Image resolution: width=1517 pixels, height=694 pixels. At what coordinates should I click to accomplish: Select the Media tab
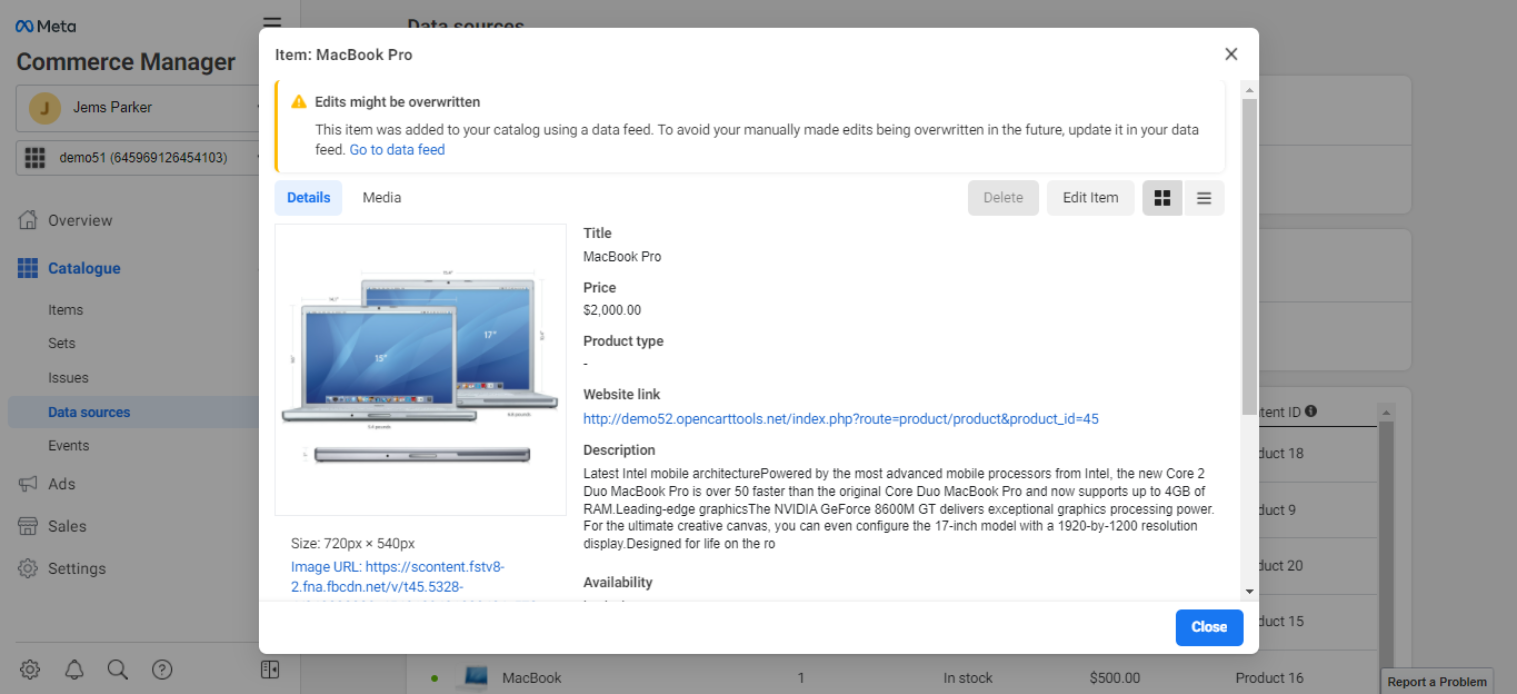(382, 198)
